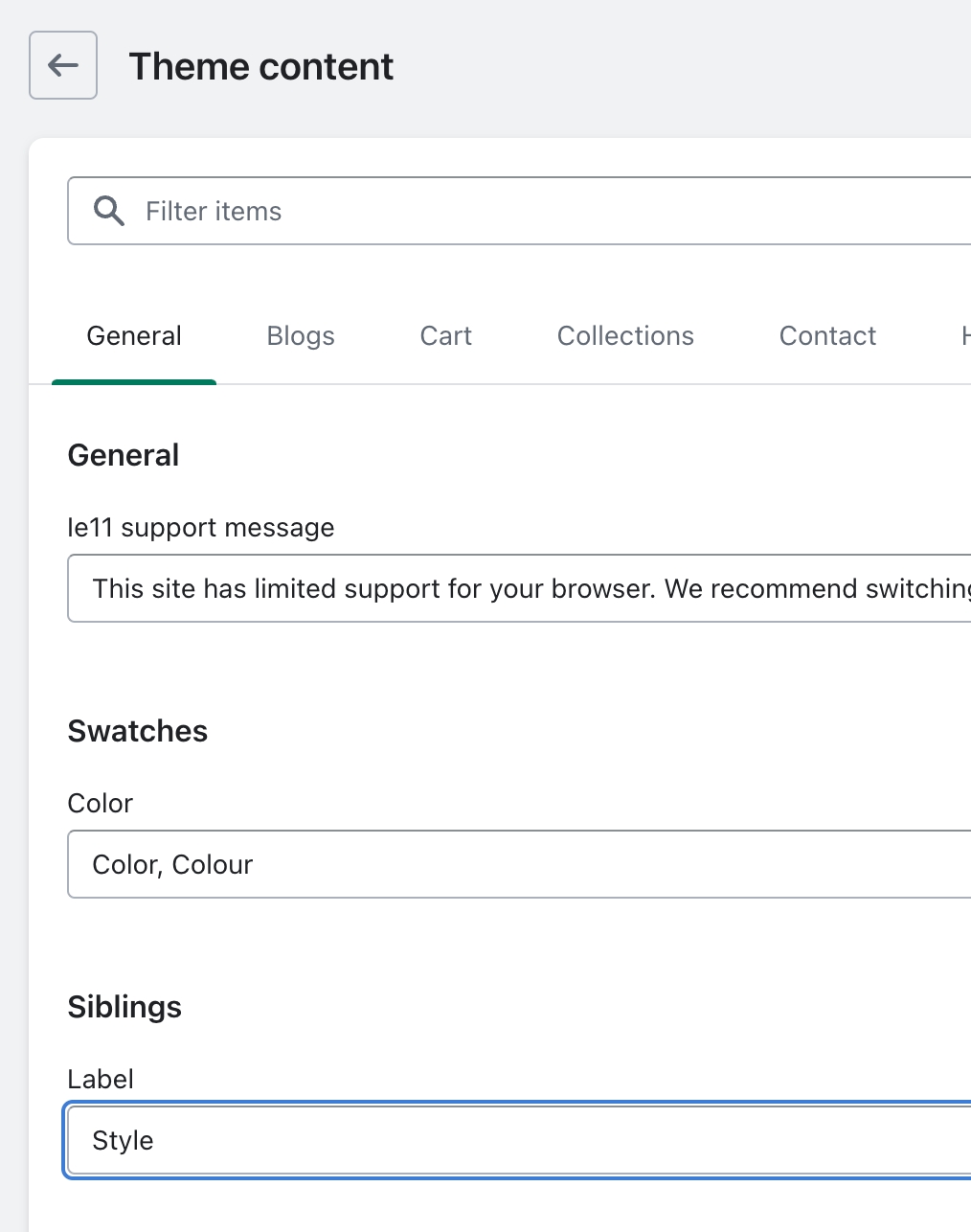Click the "Color" field label under Swatches
This screenshot has width=971, height=1232.
tap(101, 804)
